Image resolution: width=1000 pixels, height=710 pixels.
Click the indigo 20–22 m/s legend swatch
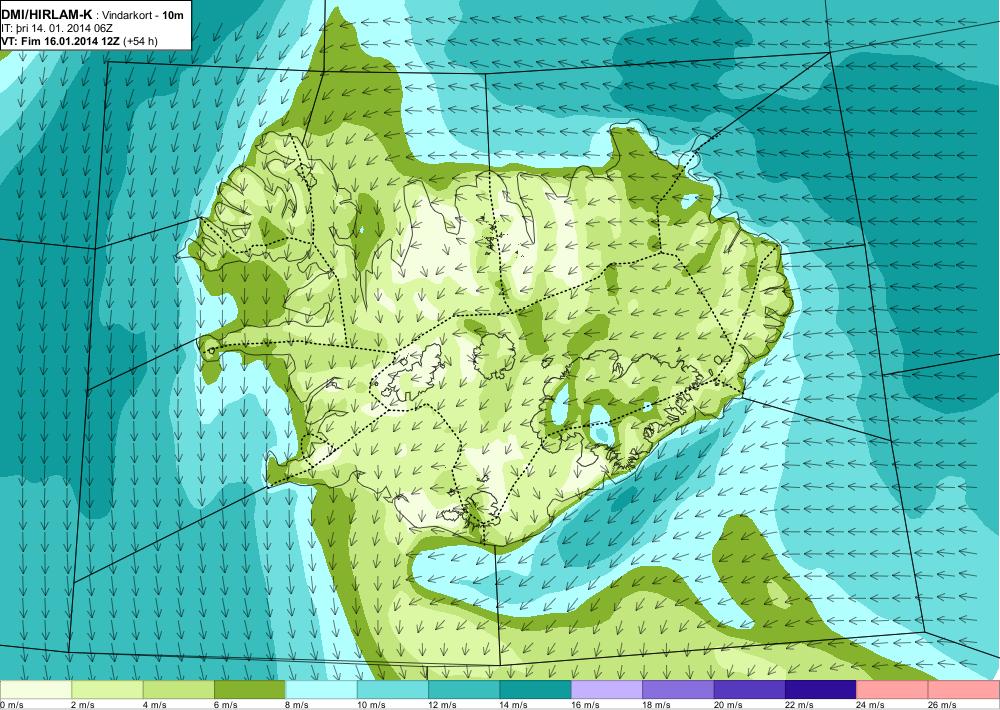click(750, 689)
